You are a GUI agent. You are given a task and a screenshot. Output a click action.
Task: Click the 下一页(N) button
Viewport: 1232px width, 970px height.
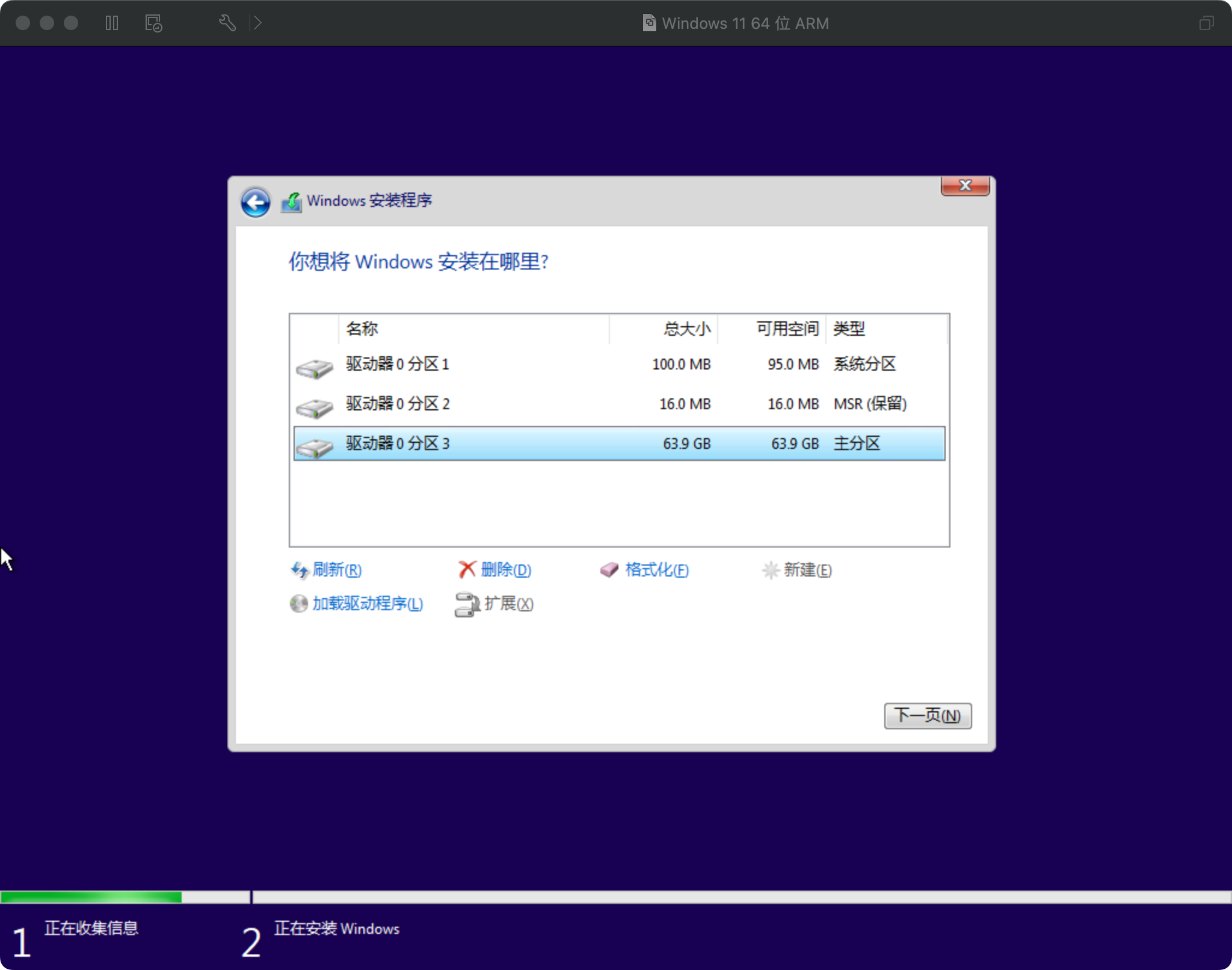pos(928,715)
